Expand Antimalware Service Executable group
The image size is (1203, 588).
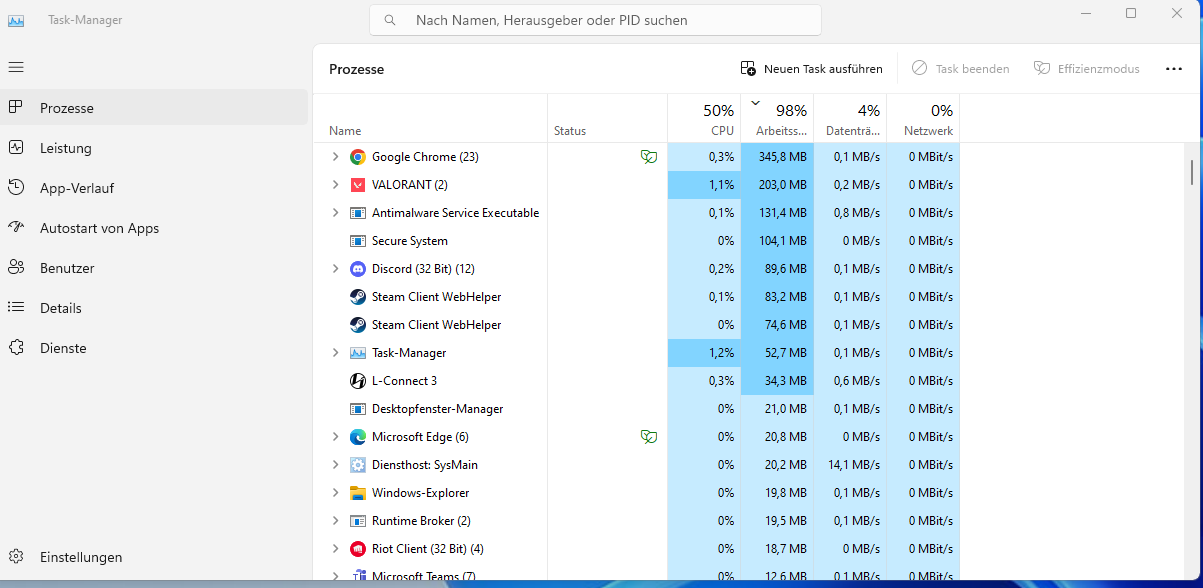point(335,213)
